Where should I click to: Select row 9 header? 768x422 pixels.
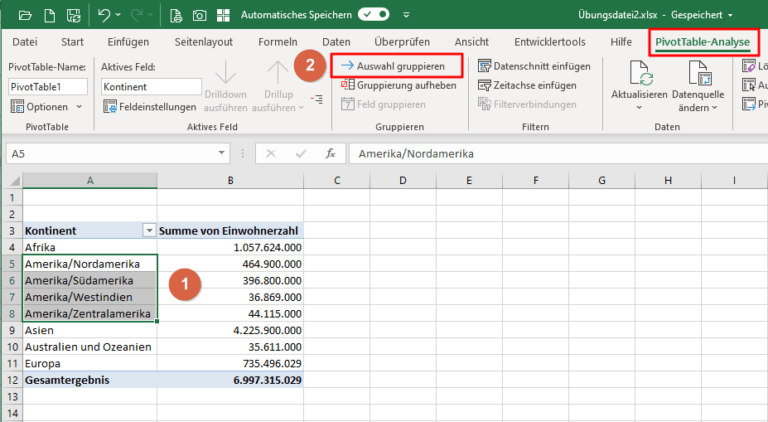point(12,330)
